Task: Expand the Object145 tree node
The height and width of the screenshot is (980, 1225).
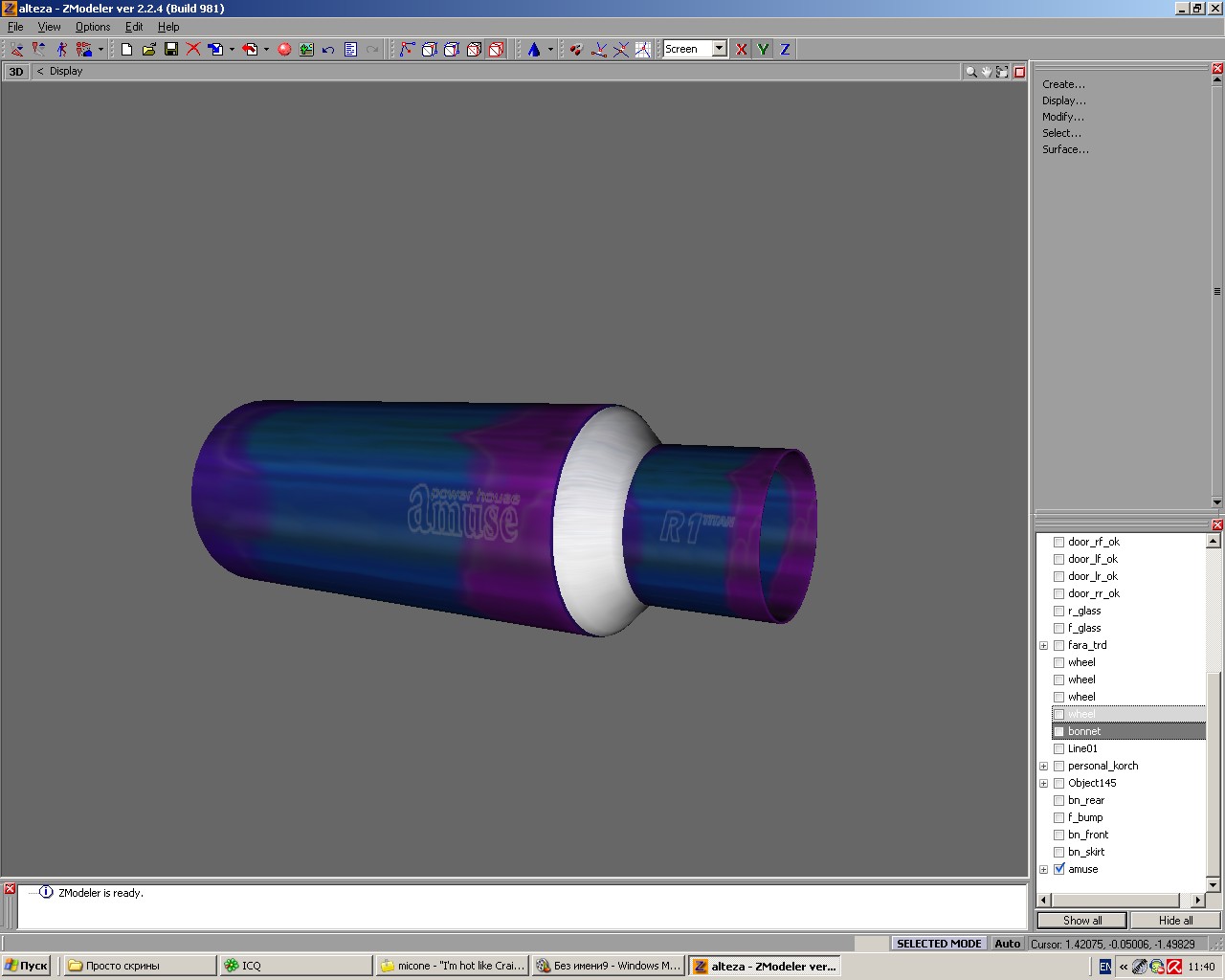Action: point(1043,783)
